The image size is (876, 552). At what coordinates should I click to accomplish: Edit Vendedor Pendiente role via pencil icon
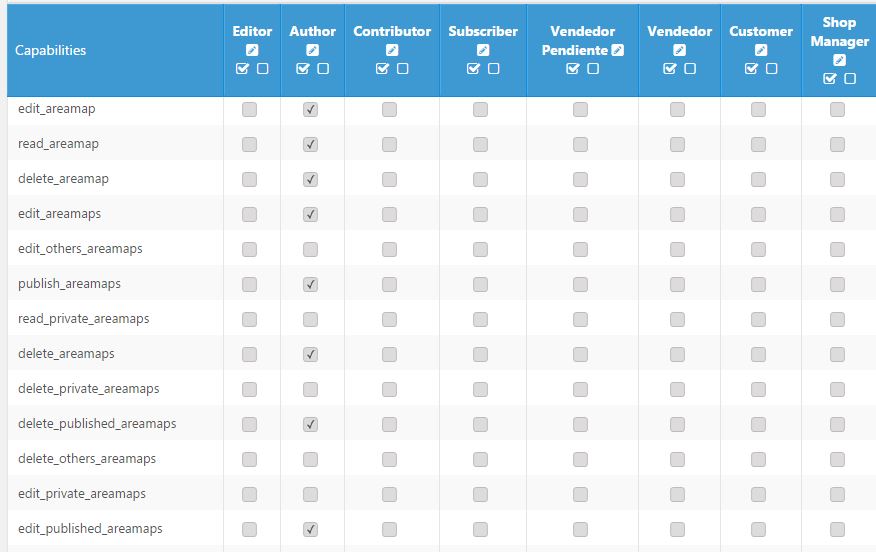pyautogui.click(x=617, y=50)
